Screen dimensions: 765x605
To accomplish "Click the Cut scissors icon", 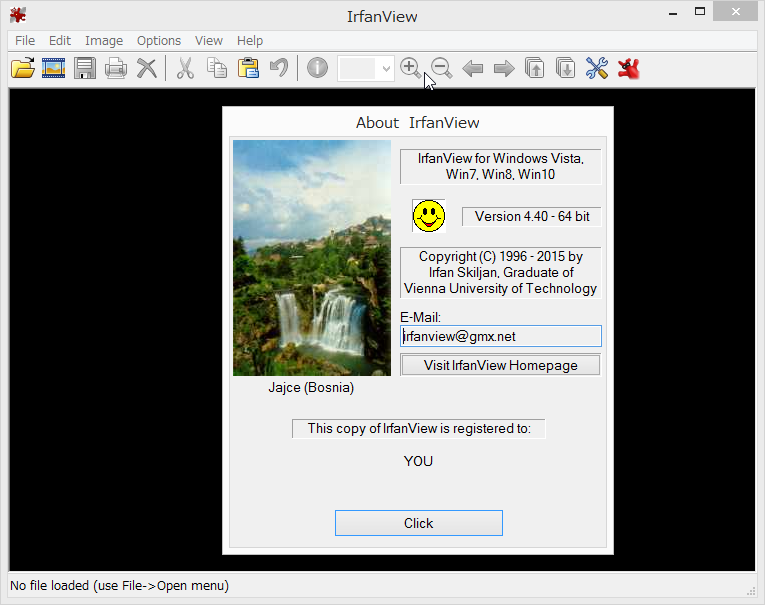I will click(185, 68).
